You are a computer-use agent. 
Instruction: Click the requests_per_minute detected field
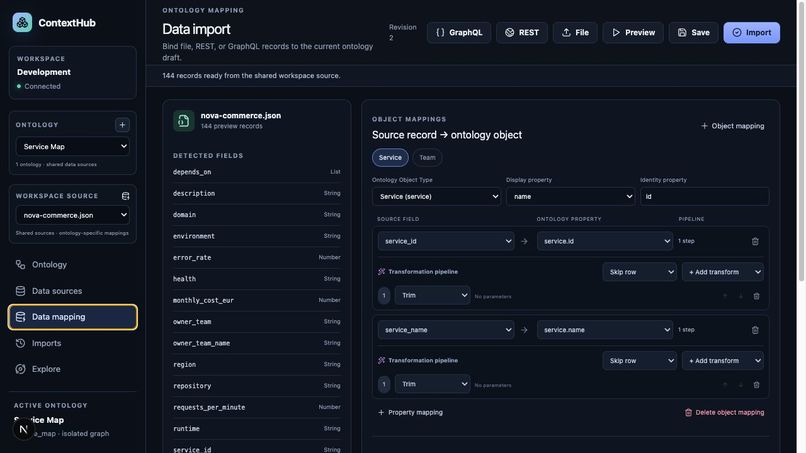[x=257, y=407]
